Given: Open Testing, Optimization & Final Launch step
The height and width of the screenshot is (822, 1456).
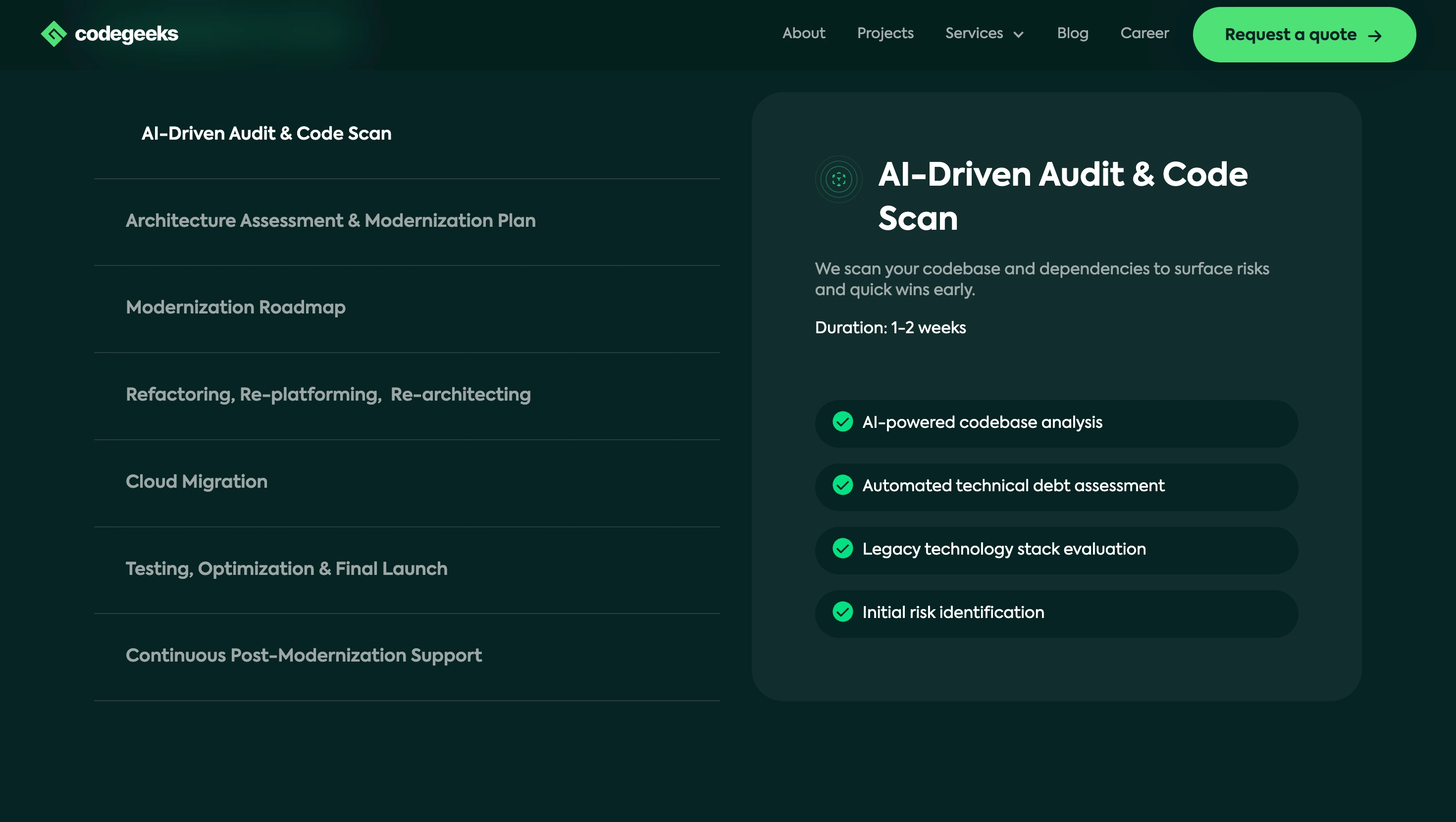Looking at the screenshot, I should (286, 569).
